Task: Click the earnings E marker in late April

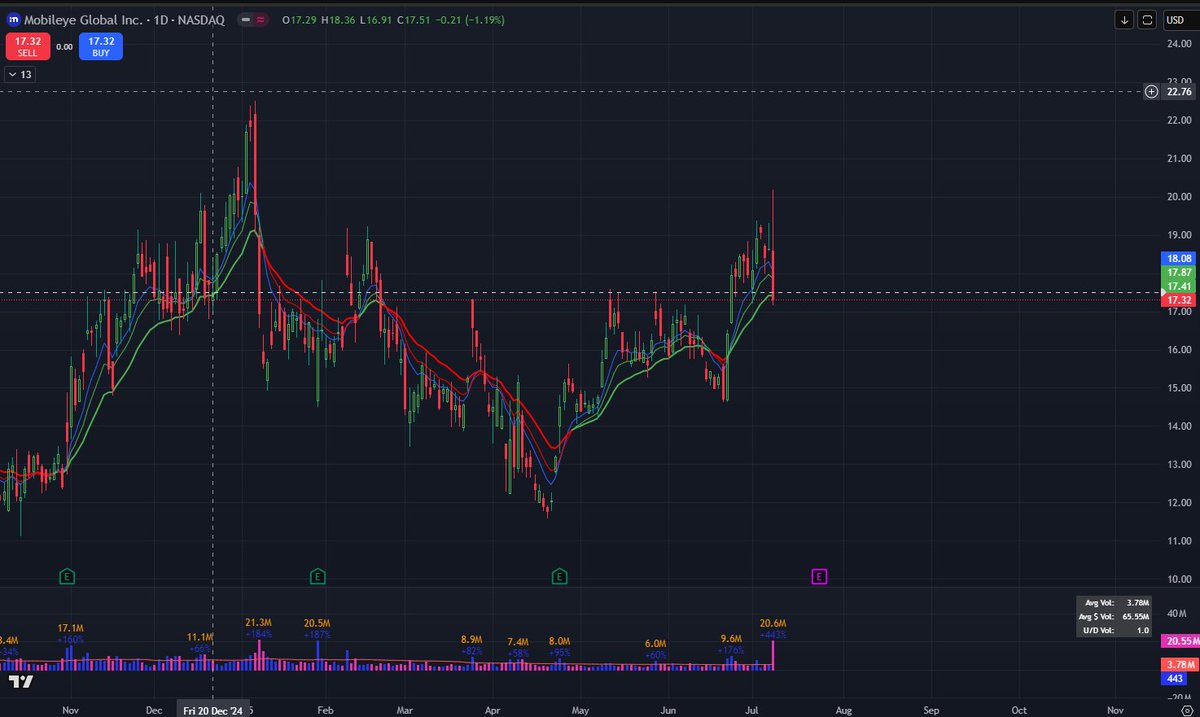Action: click(x=559, y=576)
